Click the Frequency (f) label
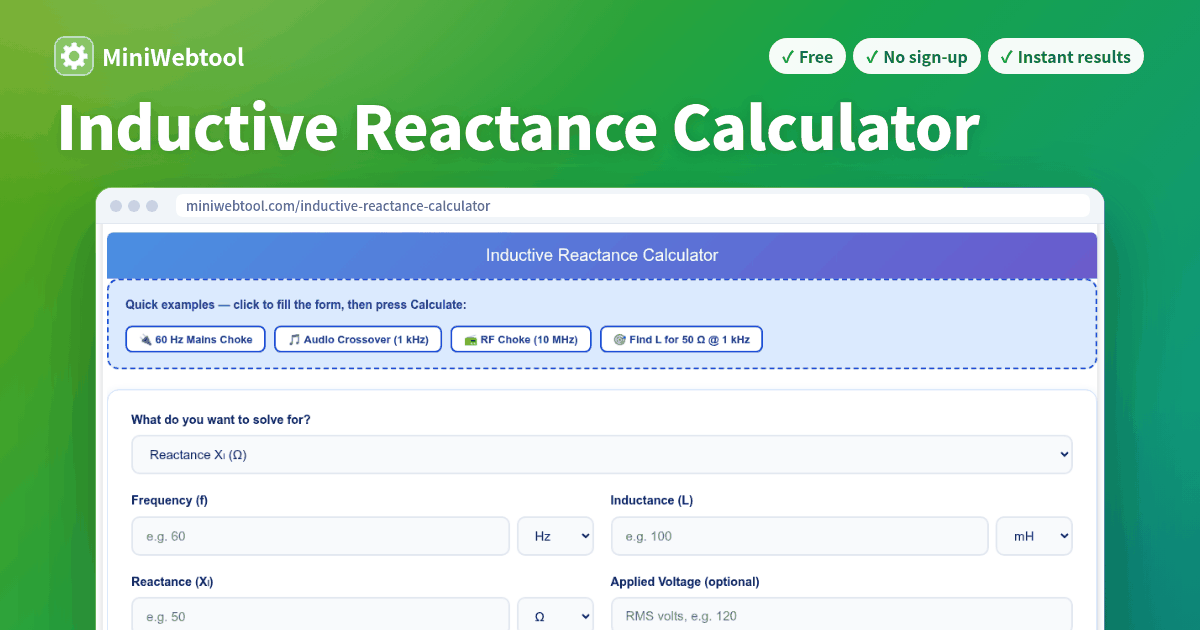 click(169, 500)
